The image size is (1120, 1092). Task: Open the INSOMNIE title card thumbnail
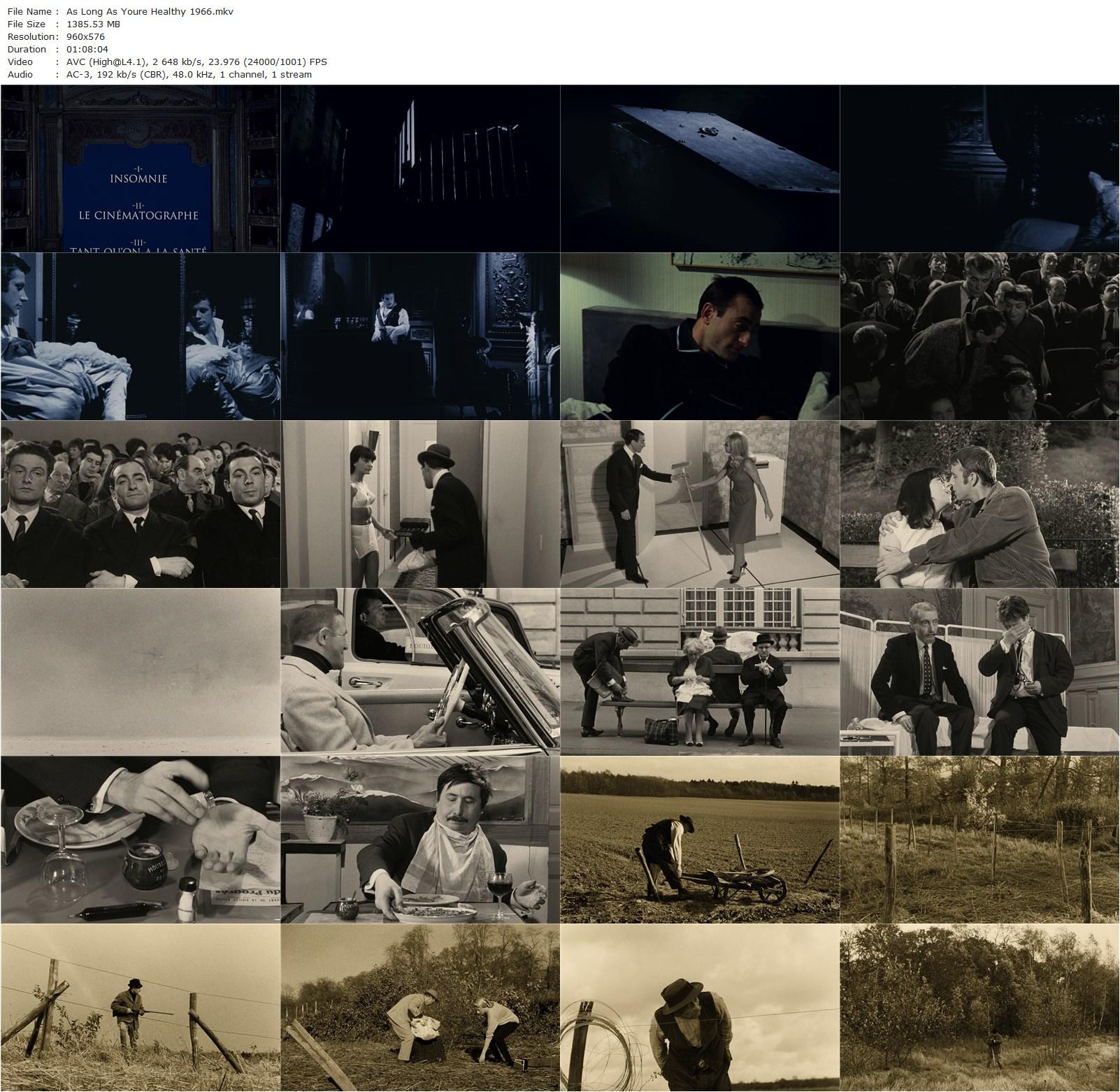[140, 168]
